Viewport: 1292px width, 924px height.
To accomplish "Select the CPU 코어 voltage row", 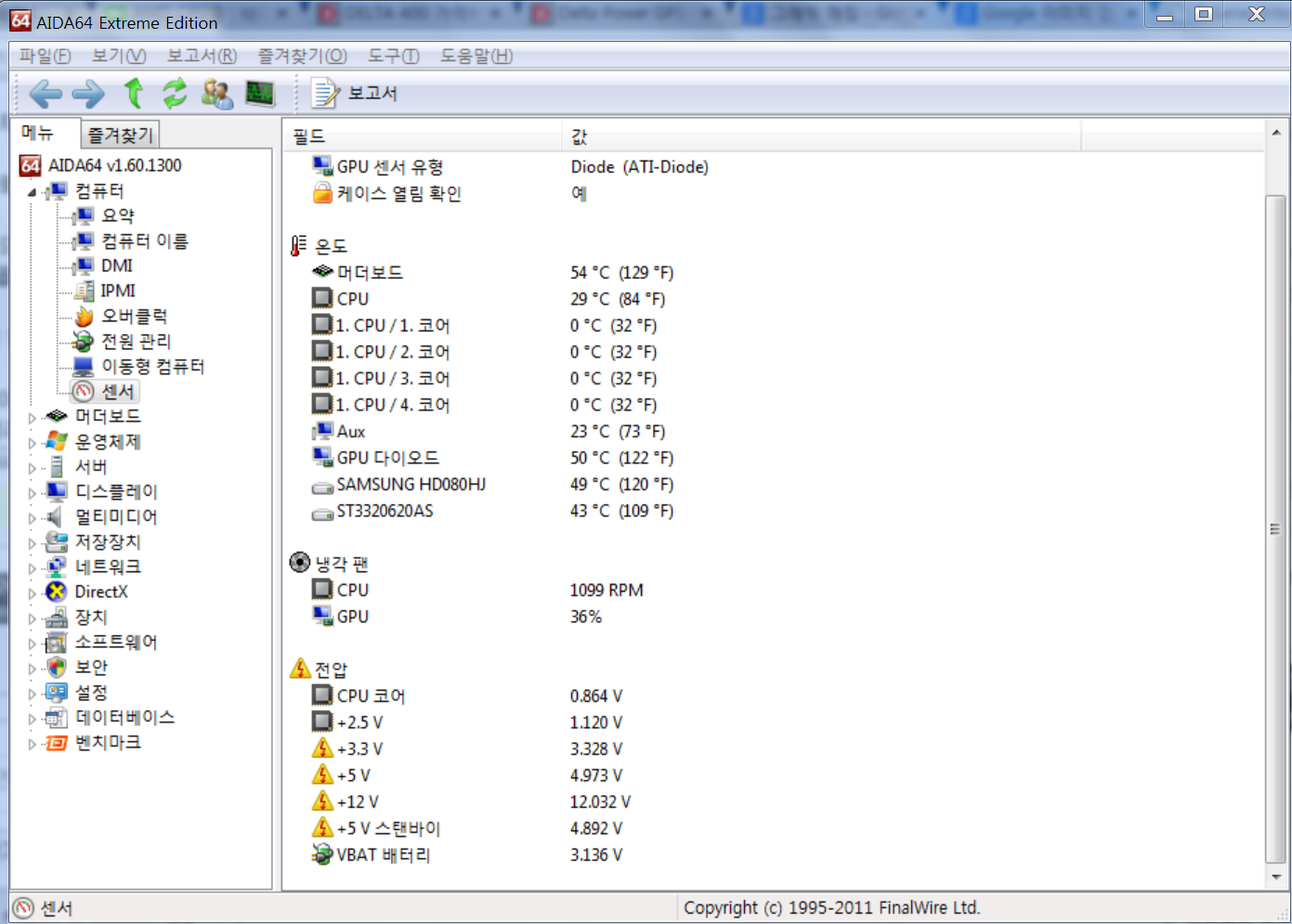I will pos(773,696).
